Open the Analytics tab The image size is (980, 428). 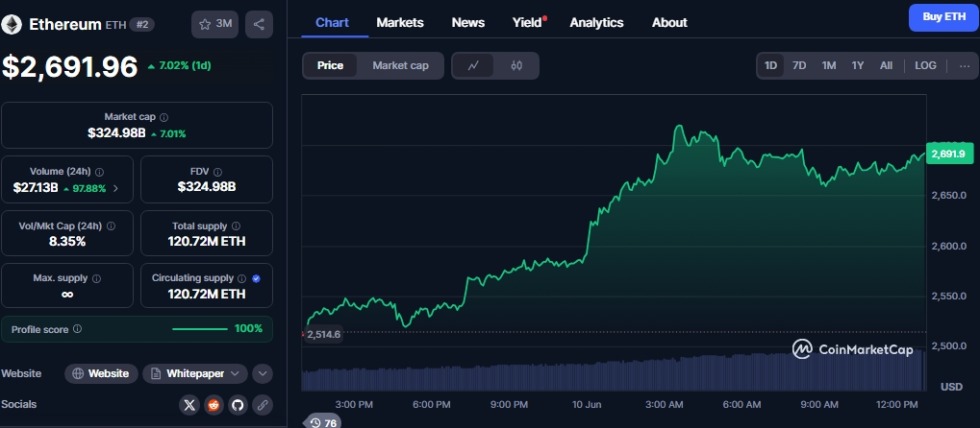(x=596, y=22)
